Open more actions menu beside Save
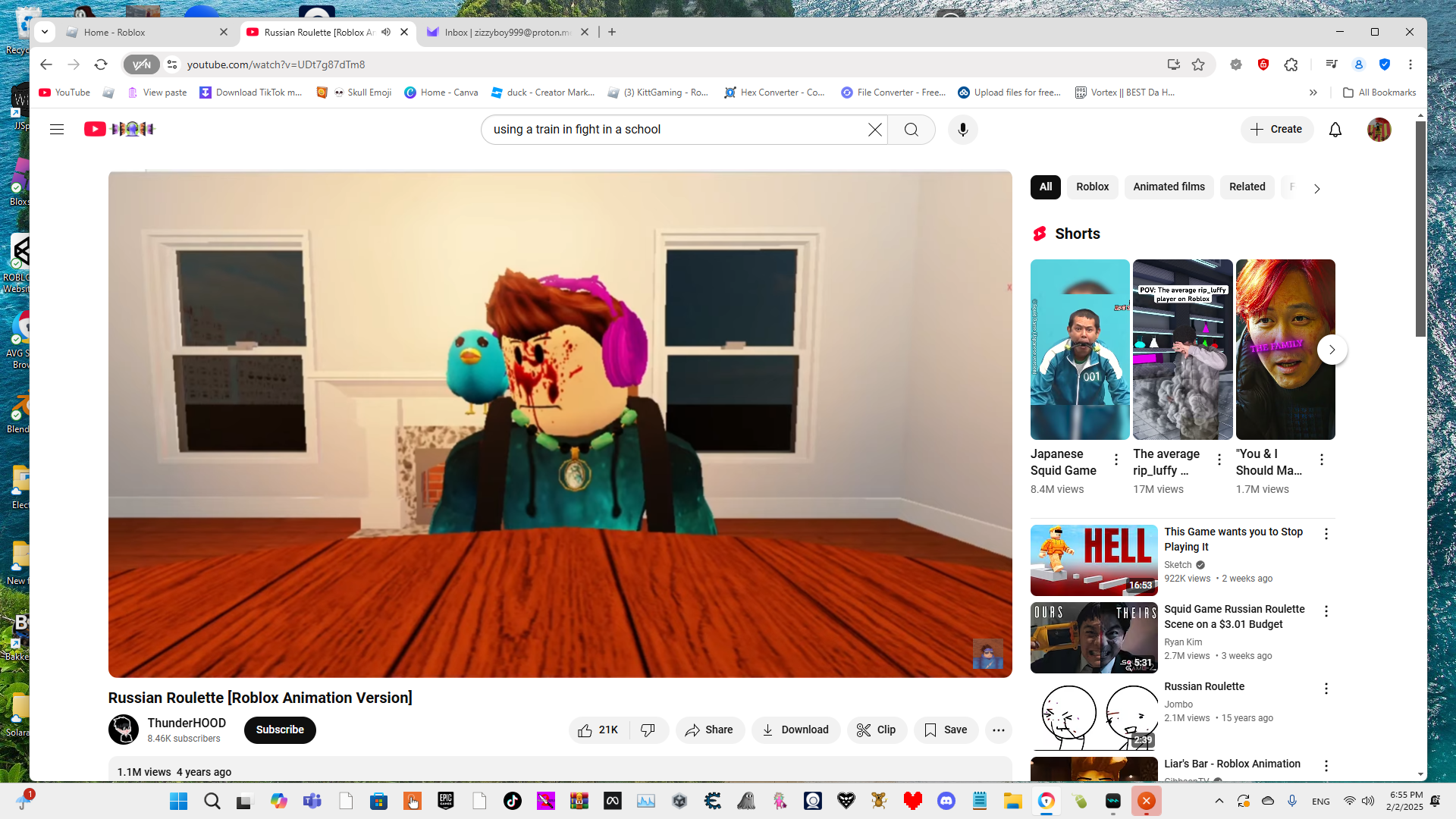Image resolution: width=1456 pixels, height=819 pixels. pyautogui.click(x=998, y=730)
